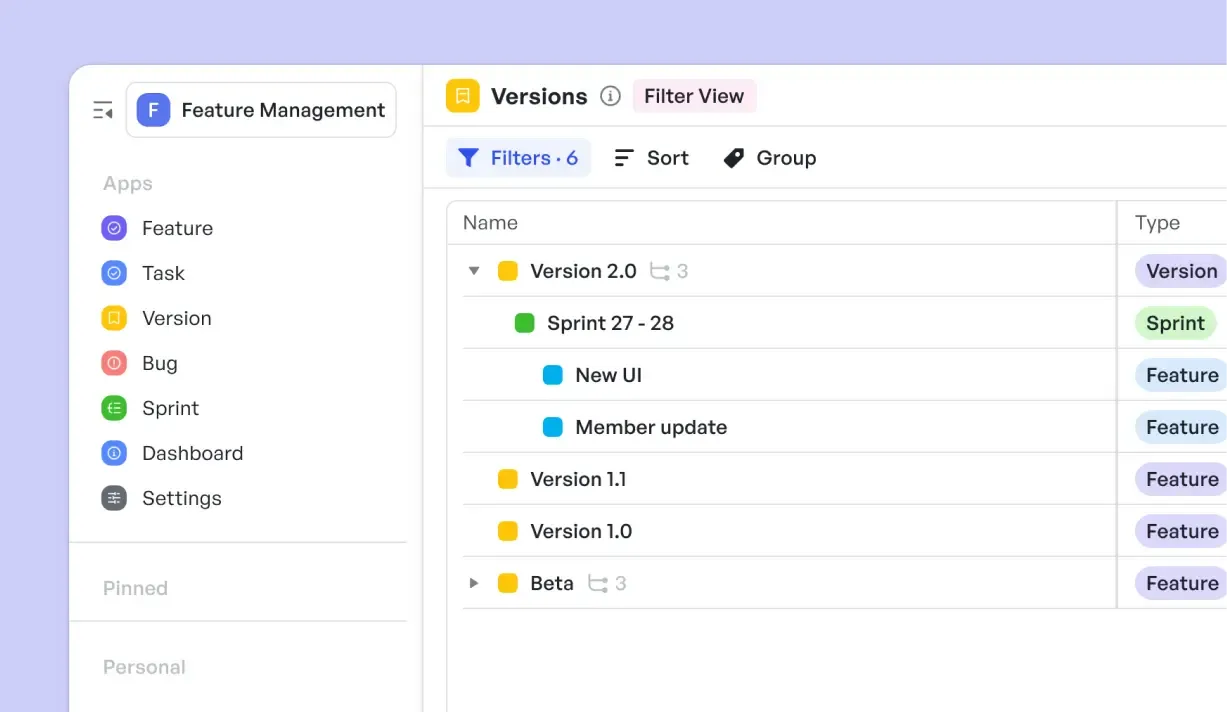Click the blue square beside Member update

click(553, 427)
